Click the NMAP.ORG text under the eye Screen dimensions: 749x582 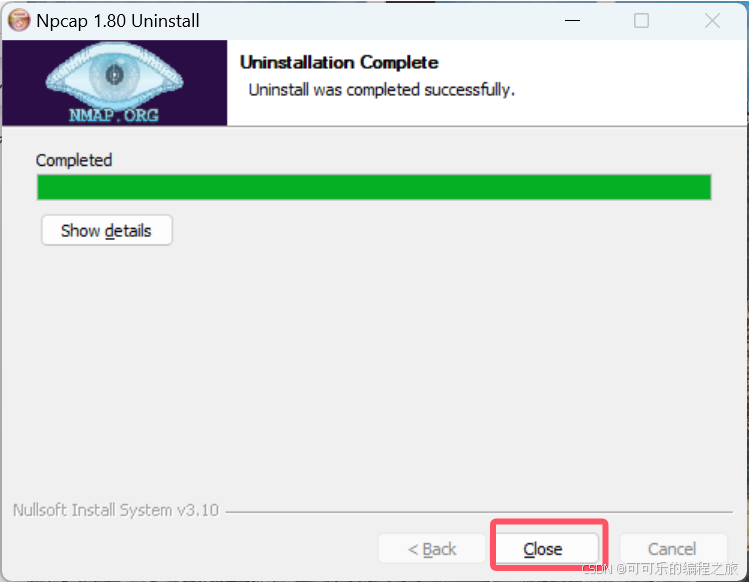(x=114, y=115)
